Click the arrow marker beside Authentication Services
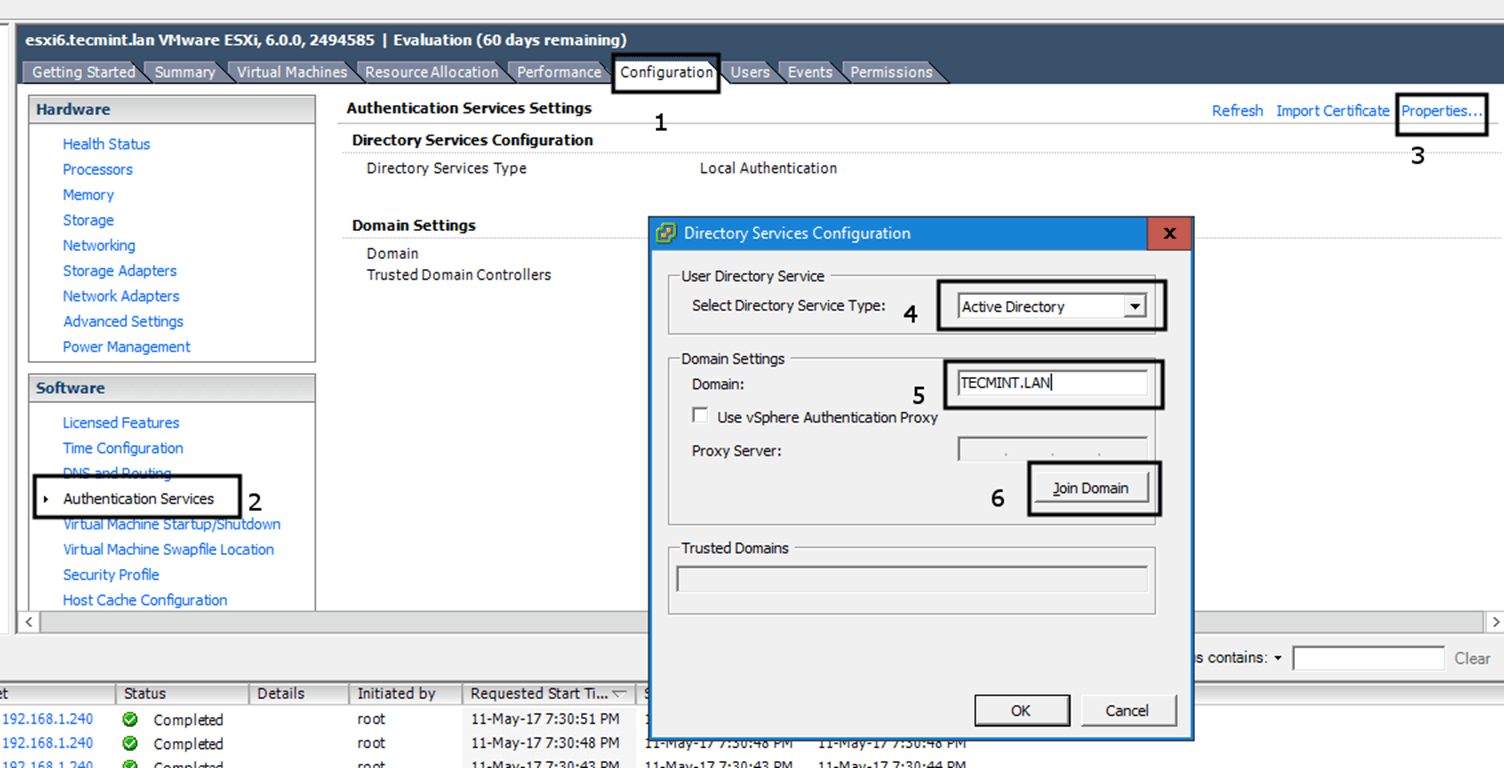The image size is (1504, 768). tap(46, 499)
